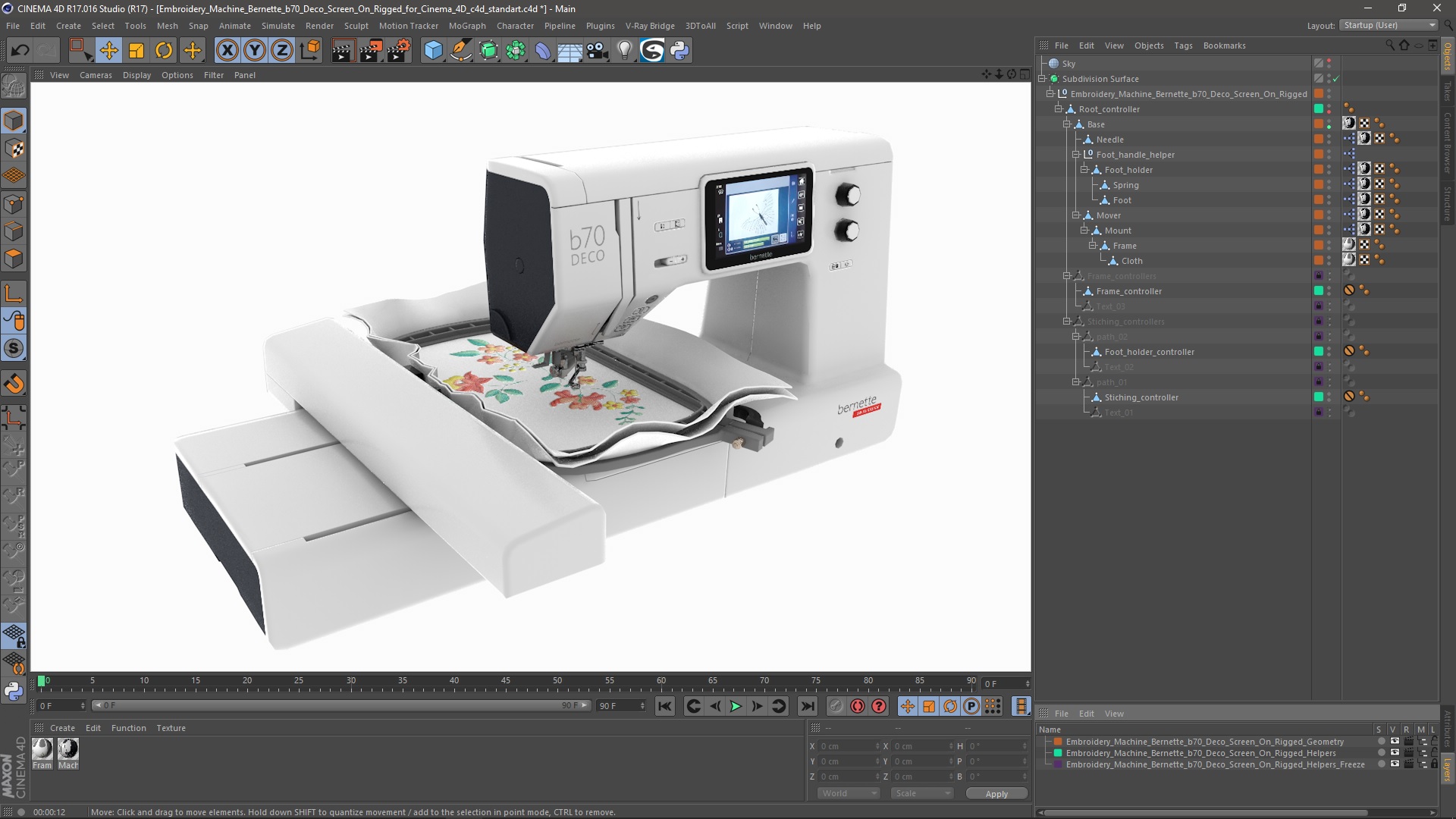1456x819 pixels.
Task: Select the Rotate tool icon
Action: [x=164, y=51]
